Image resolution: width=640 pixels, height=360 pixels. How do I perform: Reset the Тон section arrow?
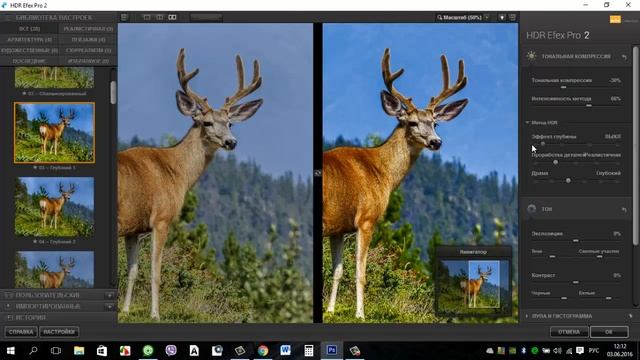pos(624,209)
